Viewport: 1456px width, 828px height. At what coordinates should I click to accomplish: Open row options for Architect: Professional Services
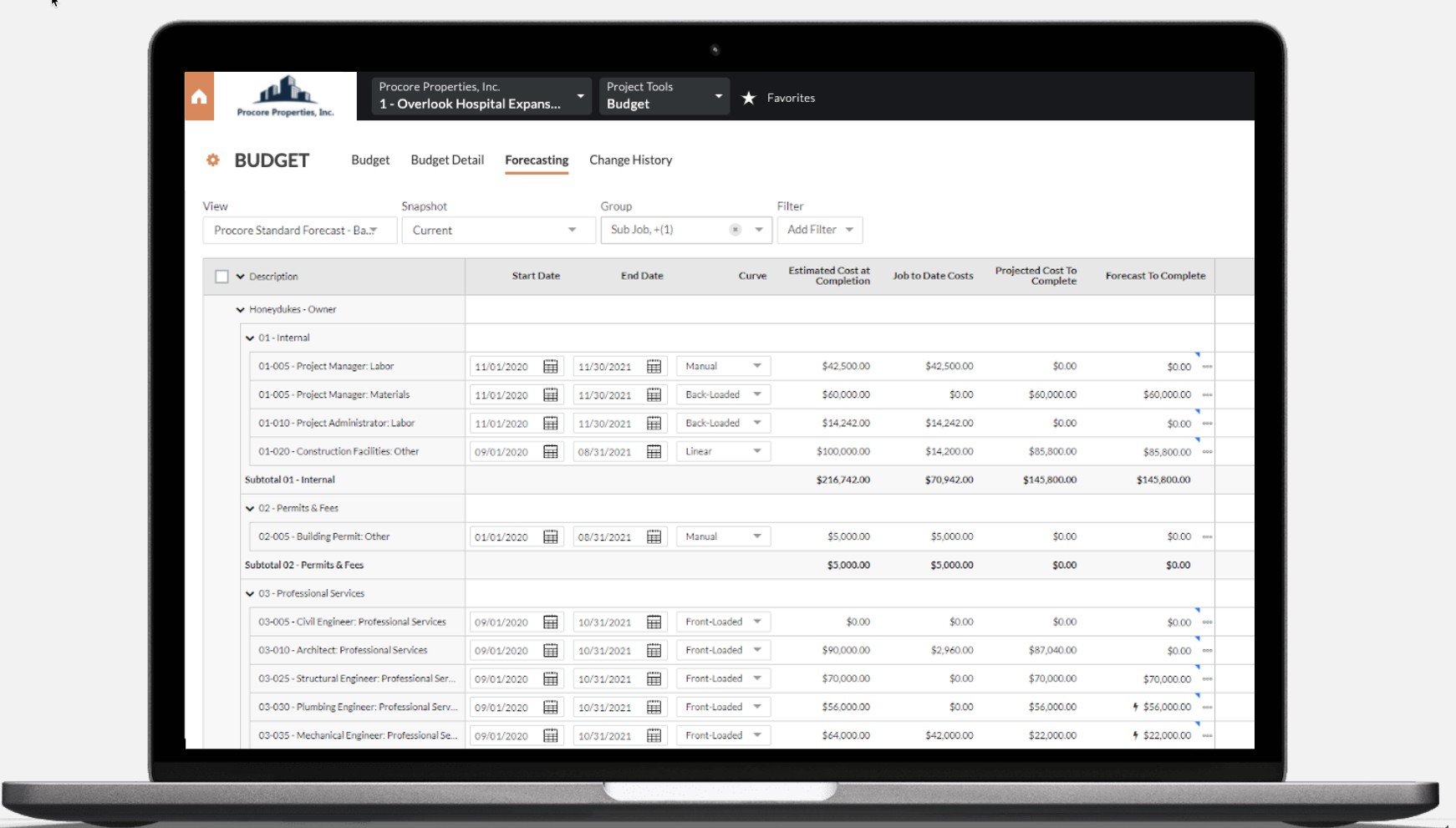click(1207, 650)
